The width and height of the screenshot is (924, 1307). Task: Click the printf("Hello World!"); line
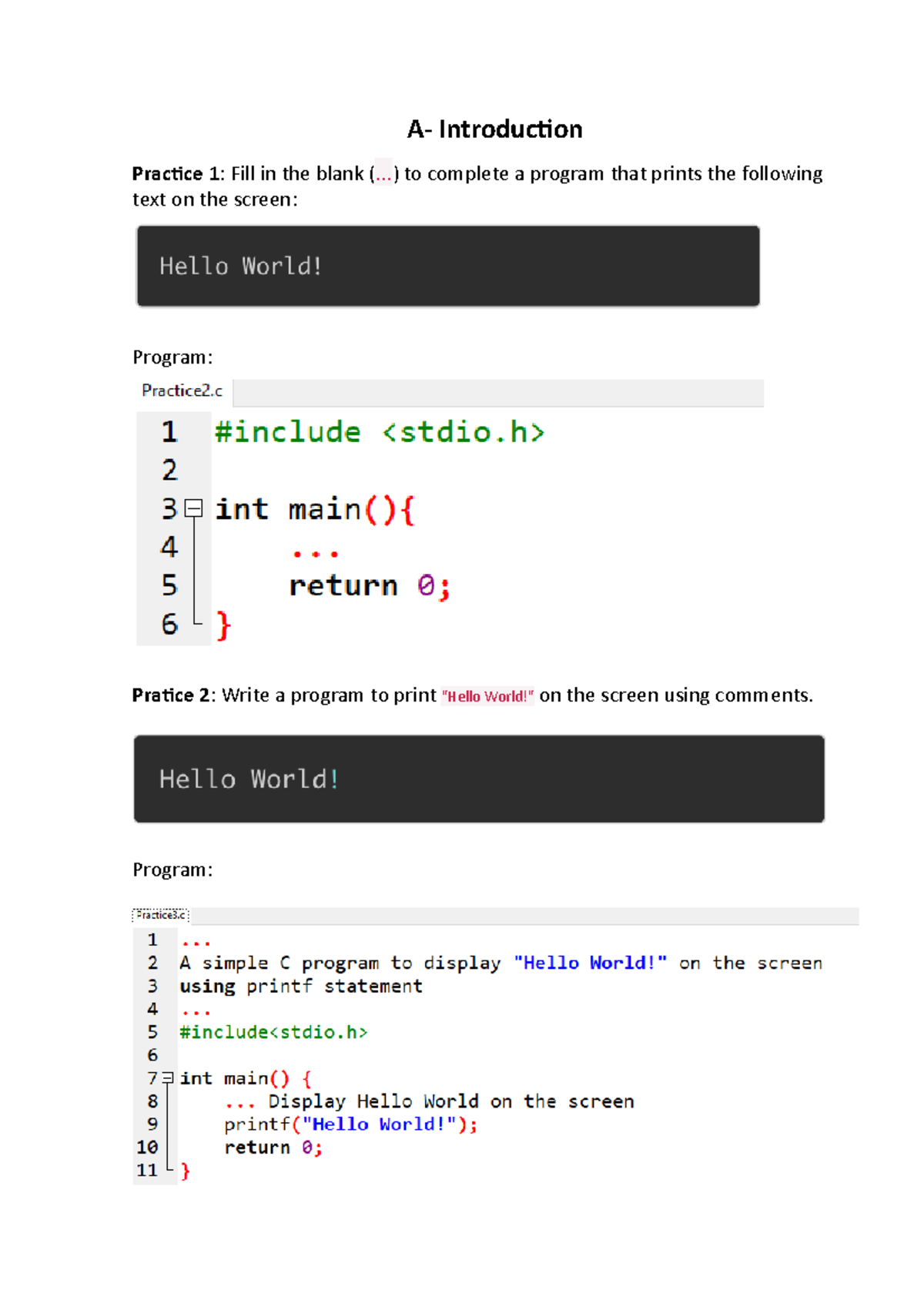click(351, 1124)
